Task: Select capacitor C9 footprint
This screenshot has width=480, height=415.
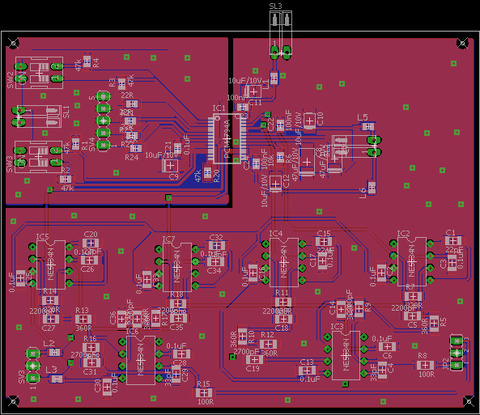Action: [170, 165]
